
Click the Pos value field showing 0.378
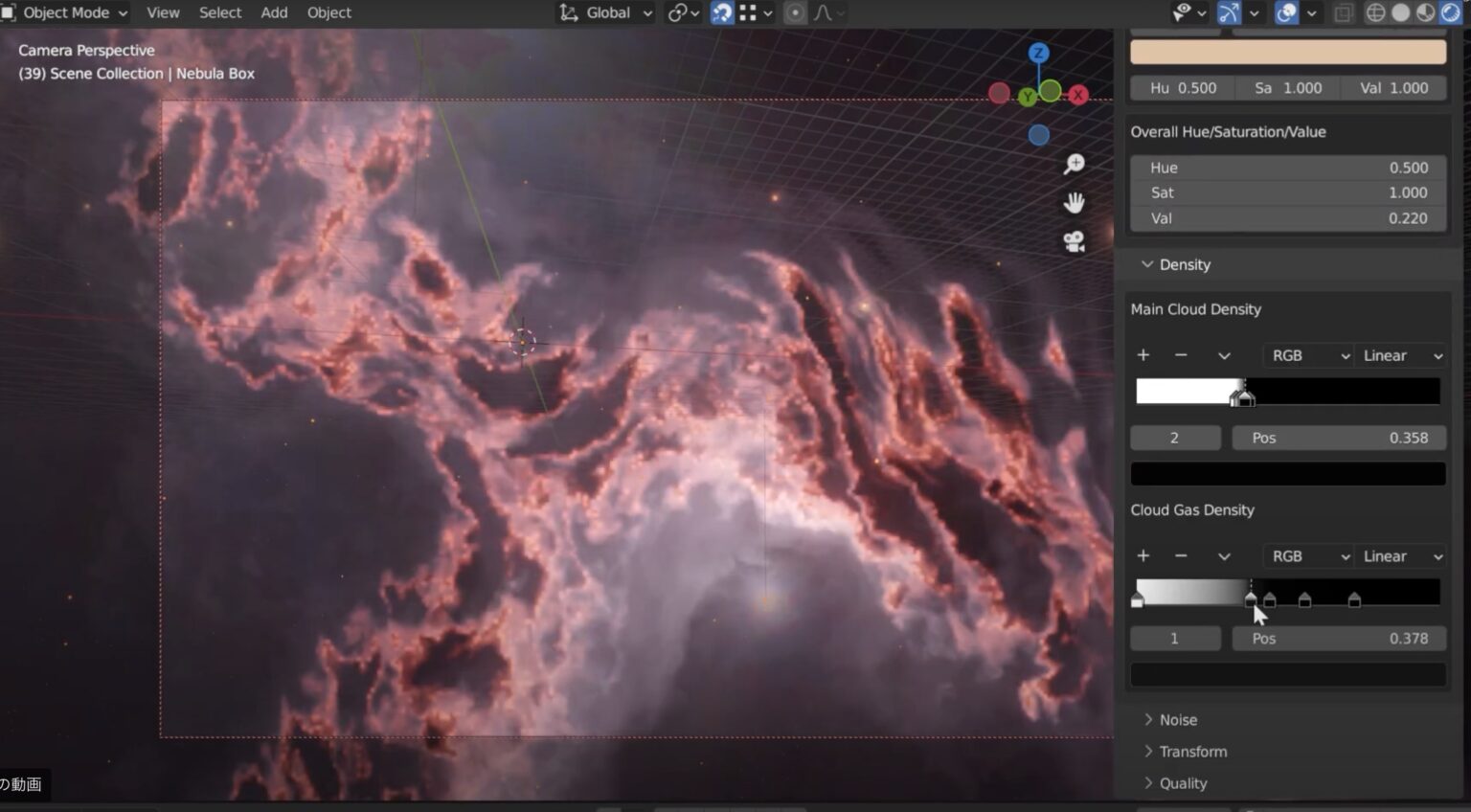[x=1339, y=638]
